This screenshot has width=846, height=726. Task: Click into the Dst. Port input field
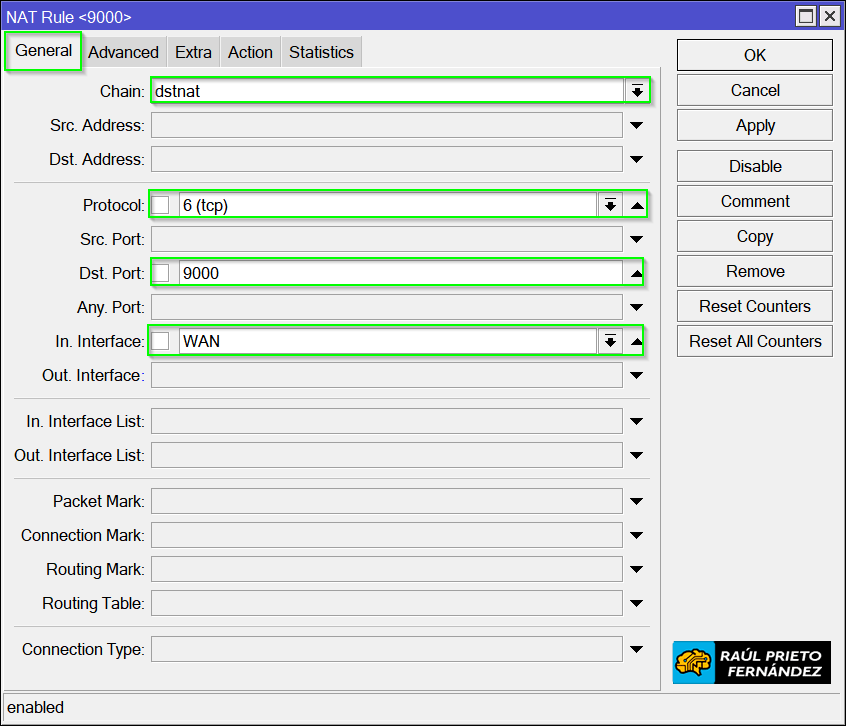coord(400,273)
